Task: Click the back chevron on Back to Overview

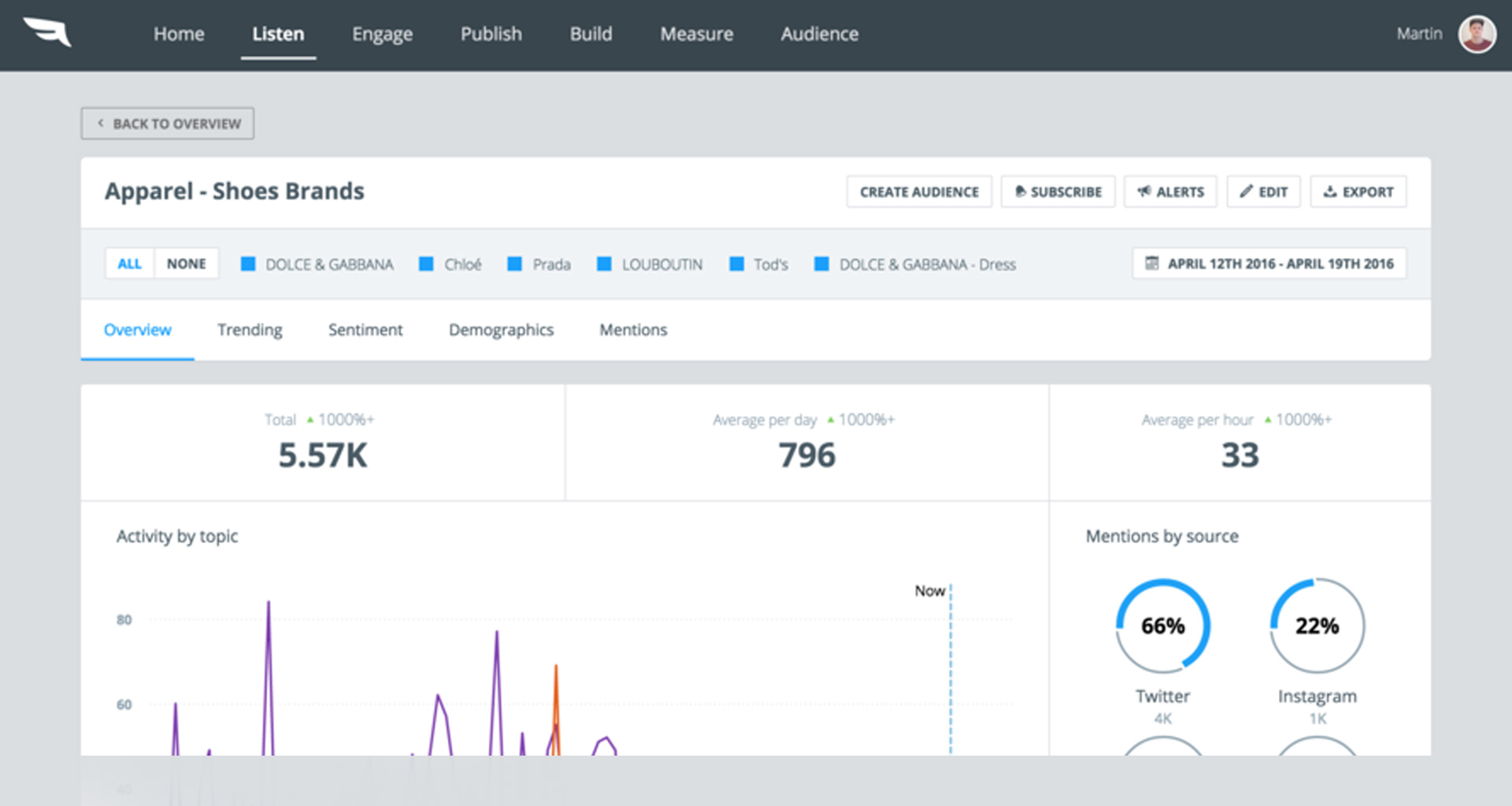Action: [x=100, y=124]
